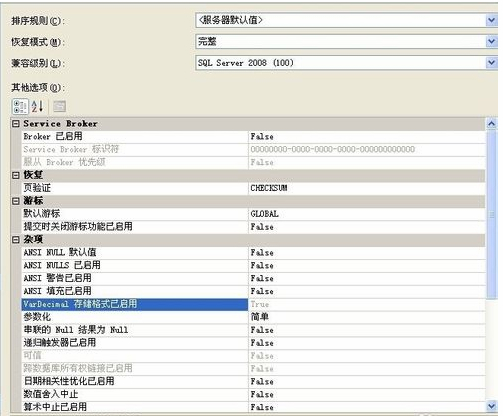This screenshot has width=503, height=416.
Task: Click the CHECKSUM value
Action: pos(269,188)
